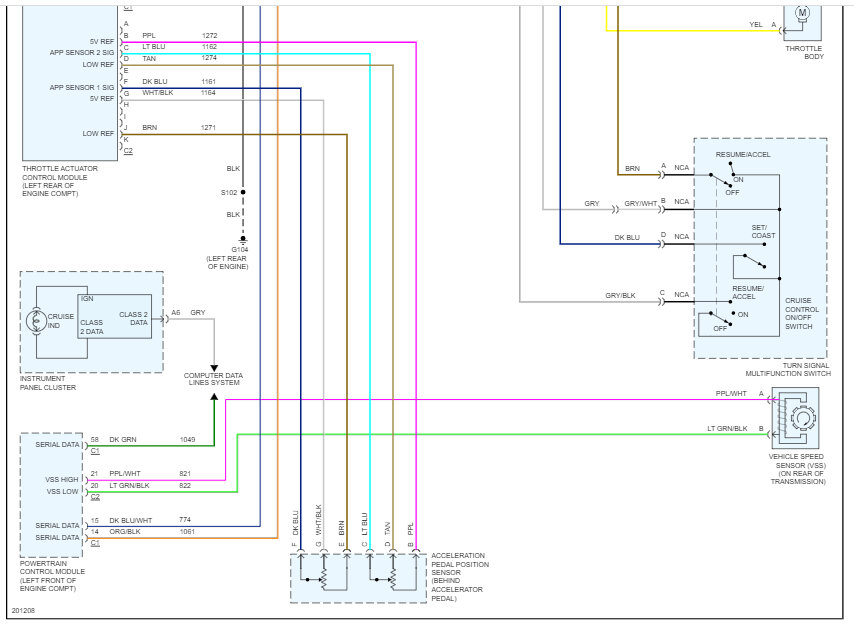Select the right potentiometer in the pedal position sensor
Screen dimensions: 854x625
[x=393, y=579]
